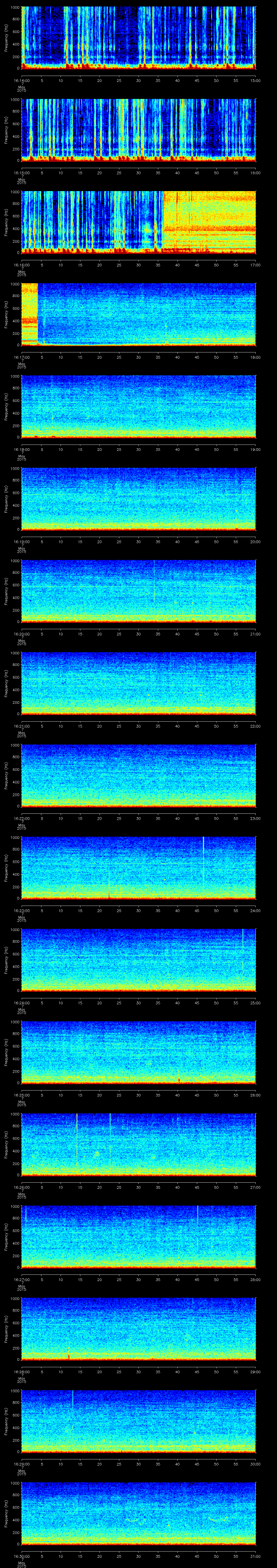The width and height of the screenshot is (277, 1568).
Task: Select the 16:18:00 start time label
Action: point(21,449)
